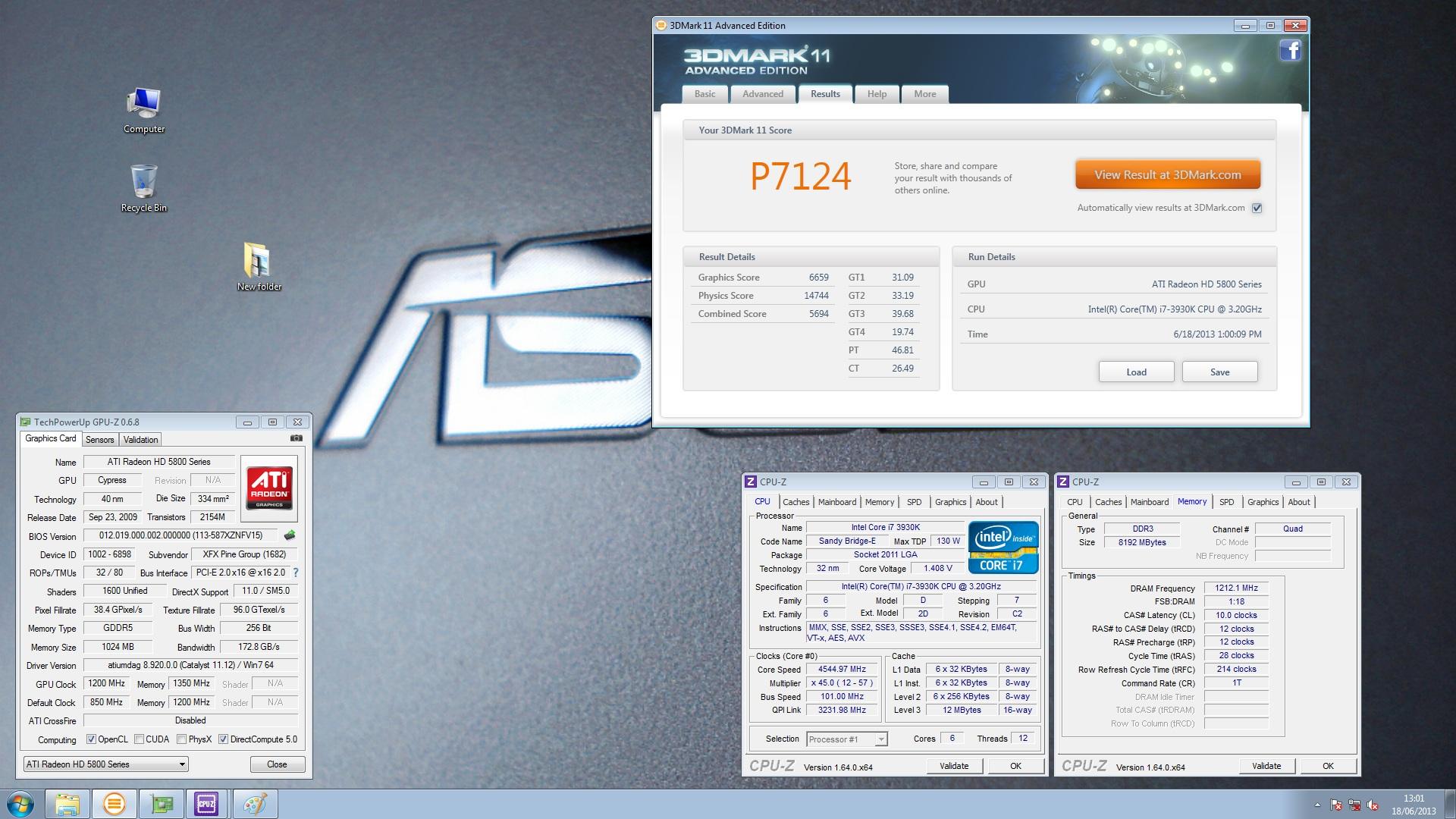The width and height of the screenshot is (1456, 819).
Task: Toggle the CUDA checkbox in GPU-Z
Action: click(140, 739)
